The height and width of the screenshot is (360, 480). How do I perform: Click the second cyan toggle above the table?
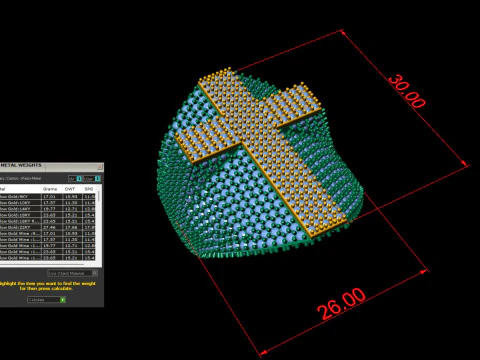[x=97, y=179]
